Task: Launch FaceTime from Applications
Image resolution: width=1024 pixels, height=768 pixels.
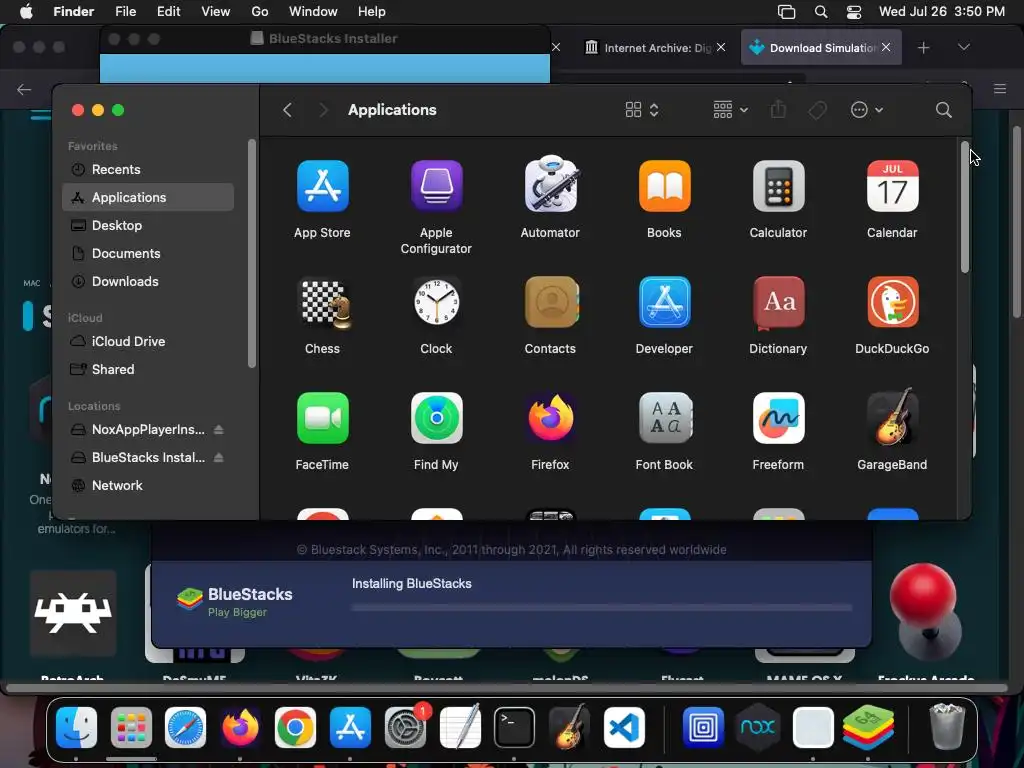Action: coord(323,419)
